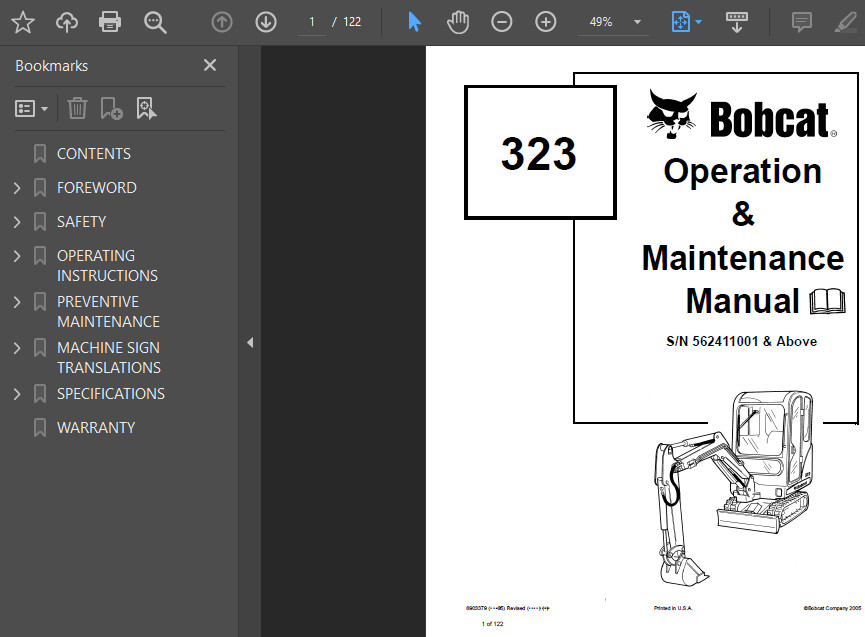Collapse the side panel with the triangle handle
Viewport: 865px width, 637px height.
250,342
